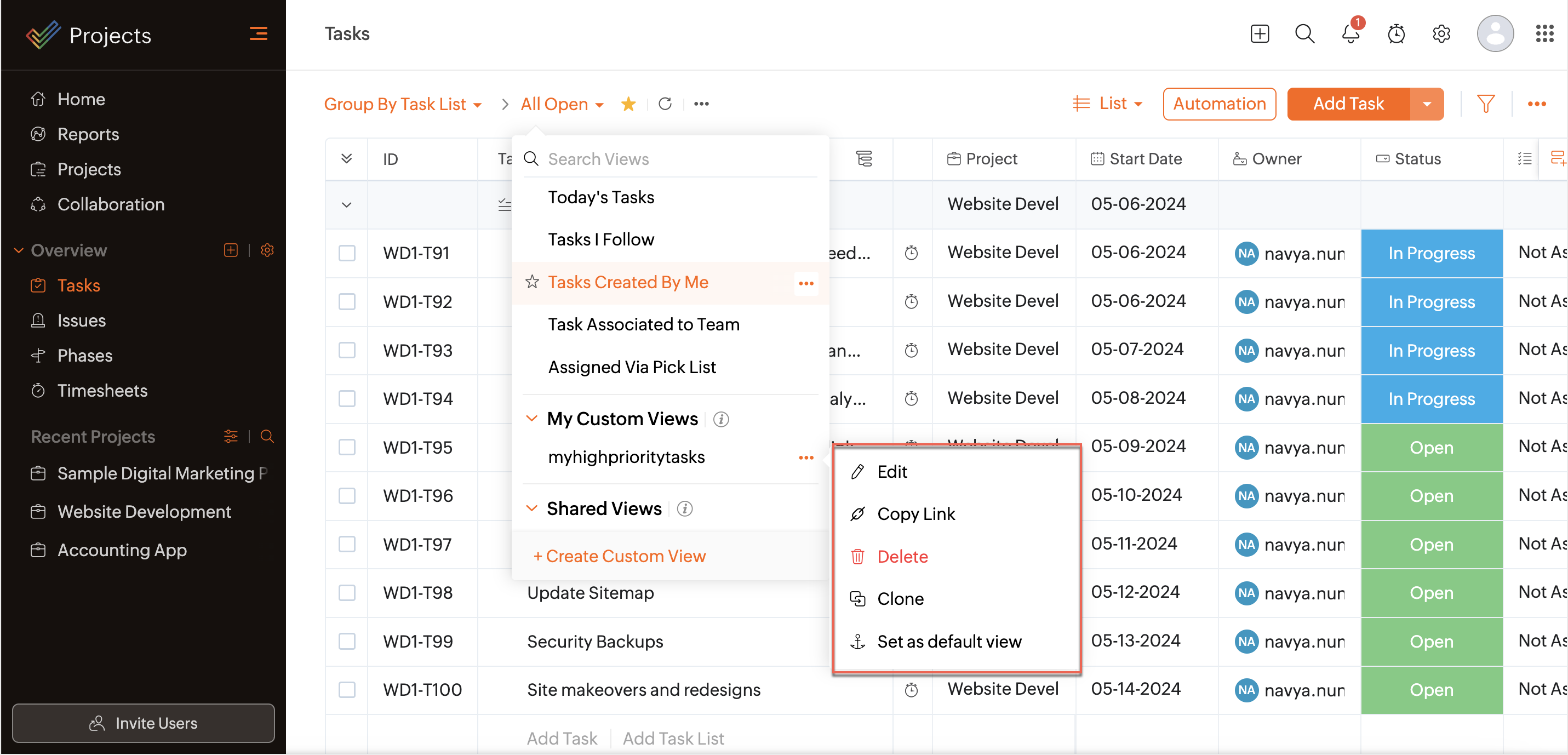Click the quick add plus icon in header

(1260, 34)
